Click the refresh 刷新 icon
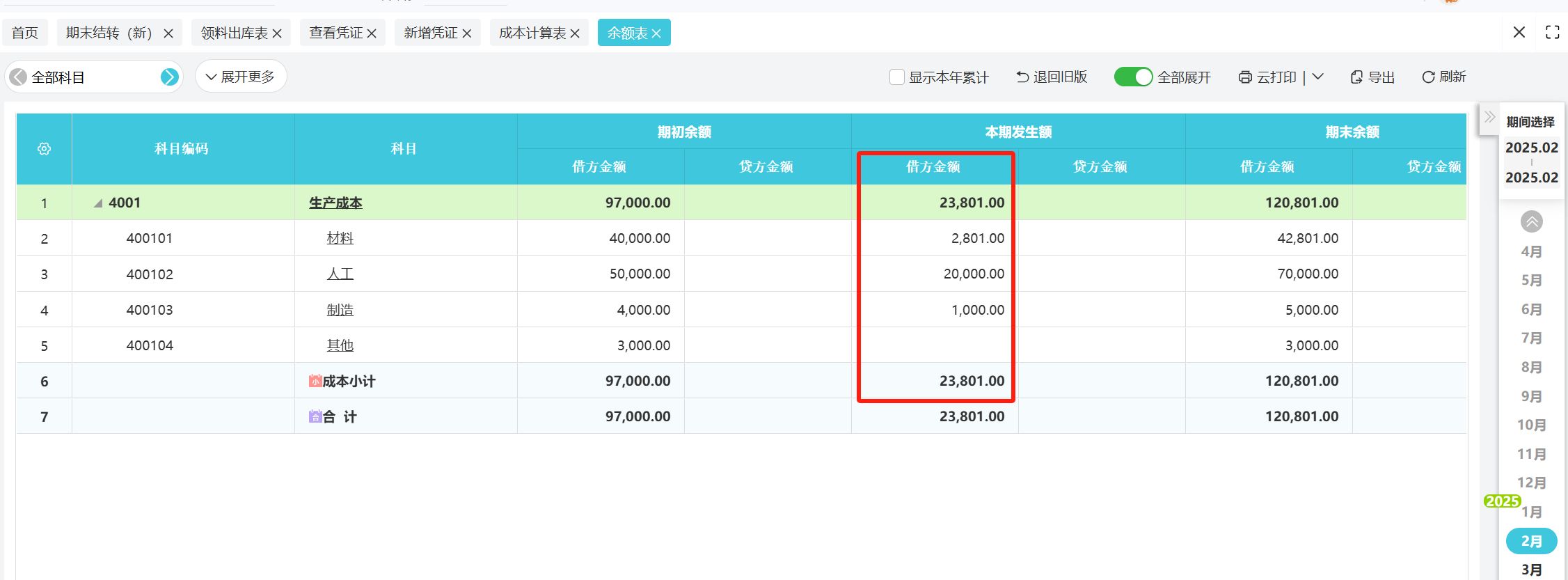 pyautogui.click(x=1428, y=77)
